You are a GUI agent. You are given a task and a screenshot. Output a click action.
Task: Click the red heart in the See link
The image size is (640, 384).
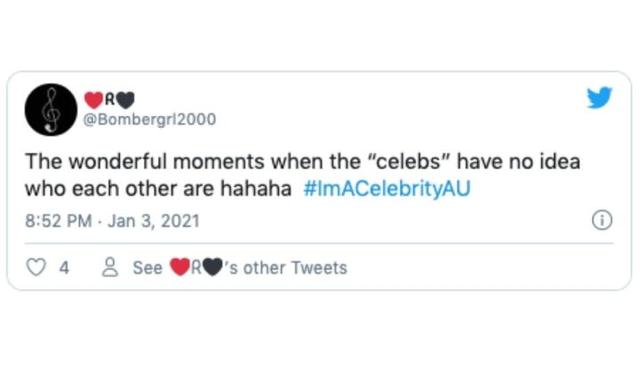coord(180,267)
